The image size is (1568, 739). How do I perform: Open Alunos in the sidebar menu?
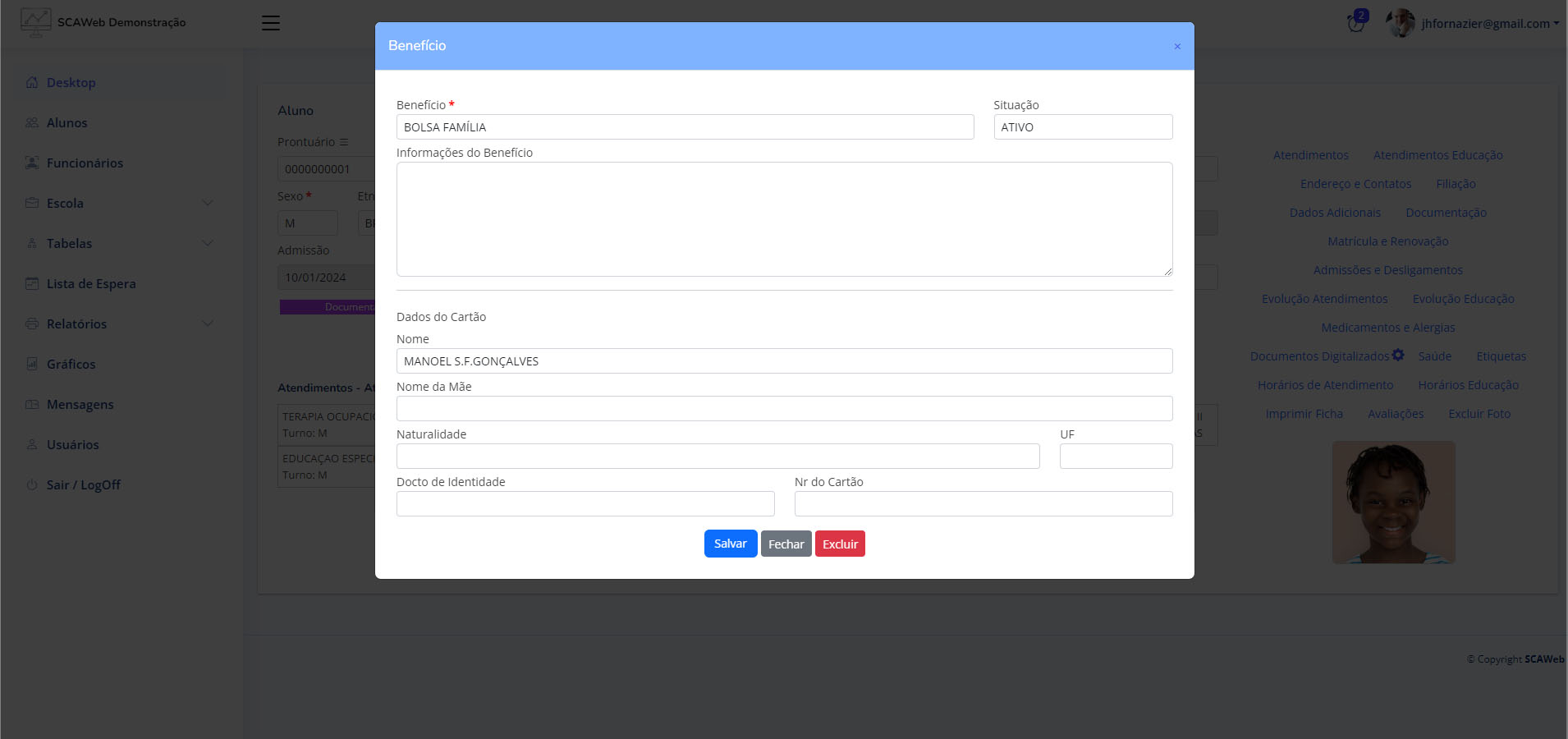coord(66,122)
